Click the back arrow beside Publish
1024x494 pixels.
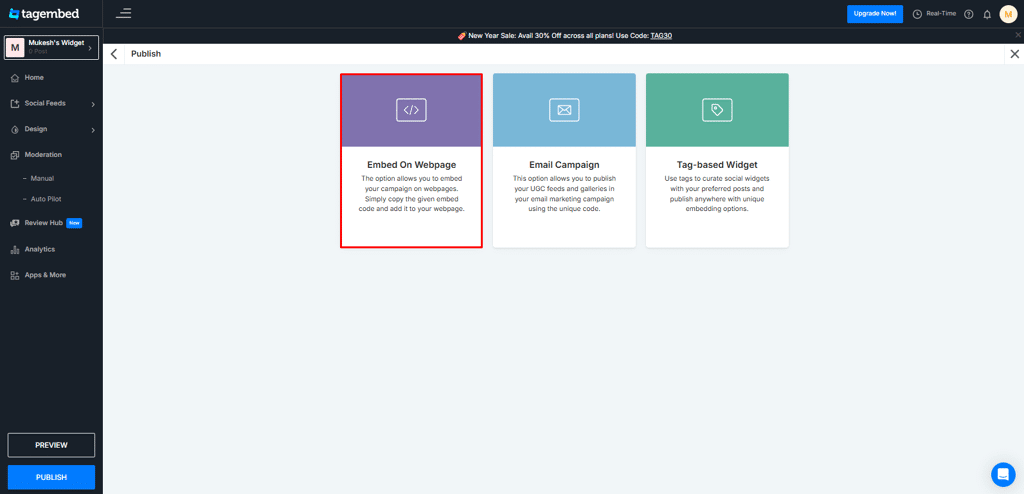pos(114,54)
